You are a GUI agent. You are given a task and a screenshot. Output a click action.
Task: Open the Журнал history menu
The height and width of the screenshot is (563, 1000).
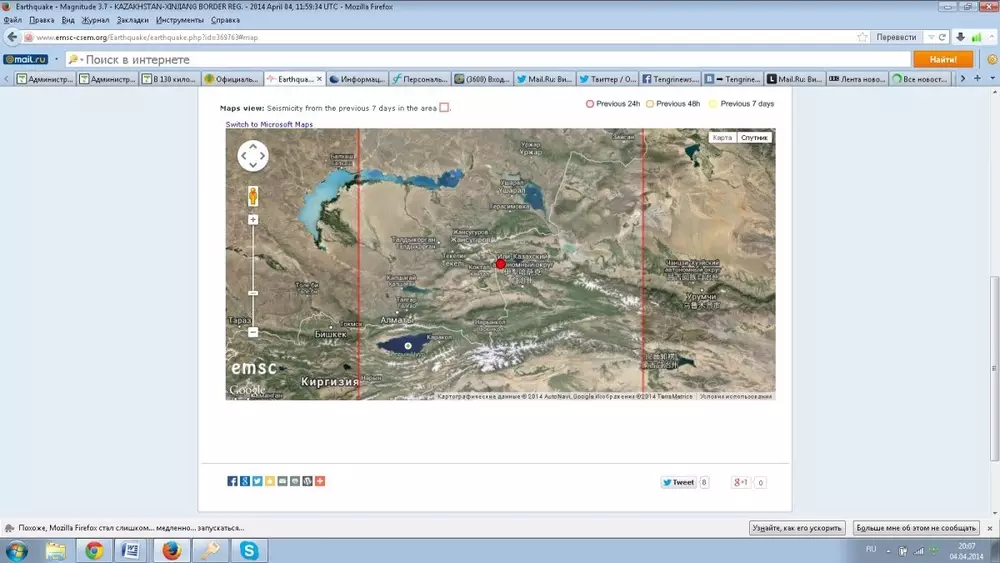pyautogui.click(x=96, y=20)
